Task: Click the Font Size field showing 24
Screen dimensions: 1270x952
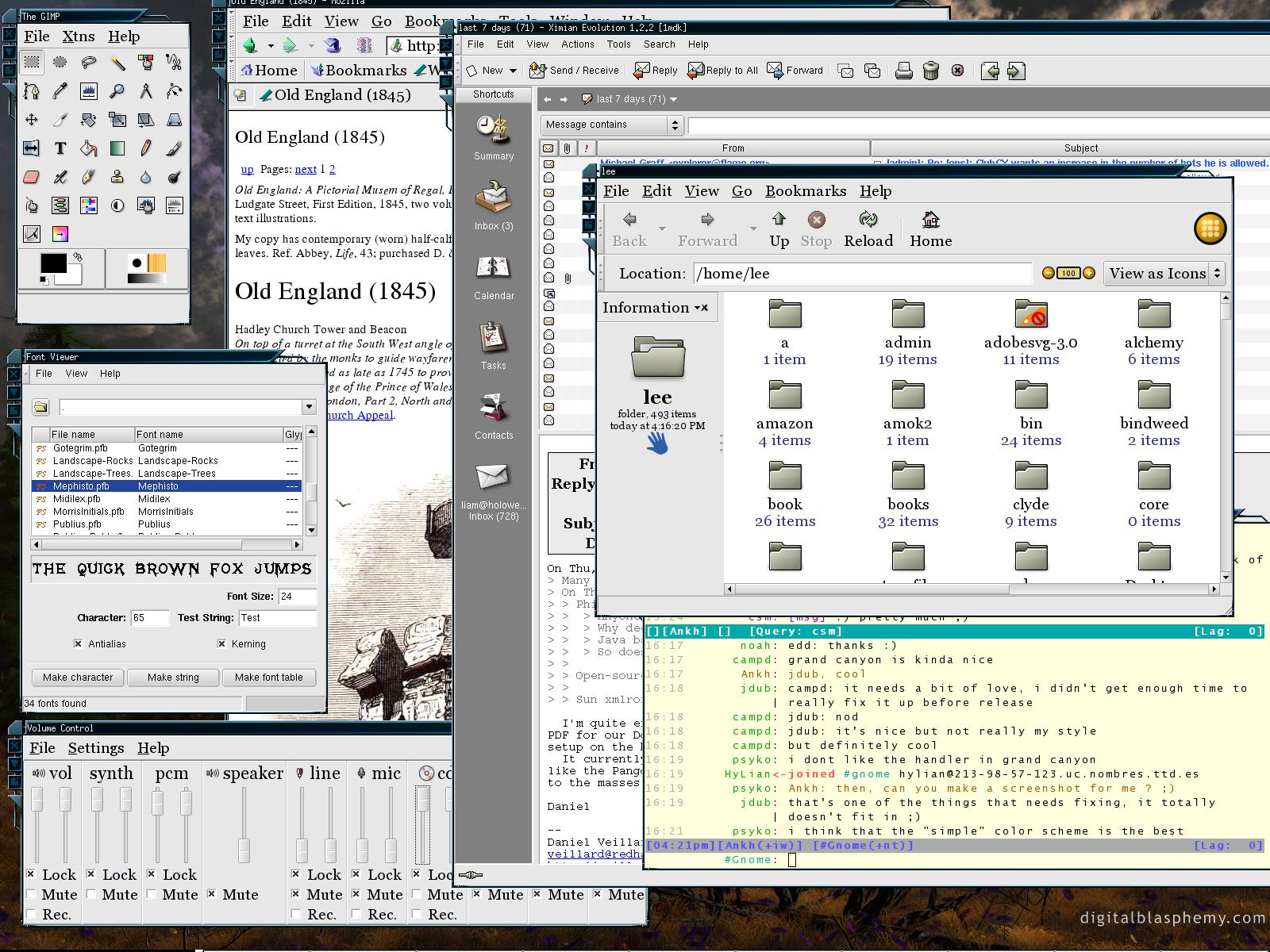Action: pyautogui.click(x=297, y=597)
